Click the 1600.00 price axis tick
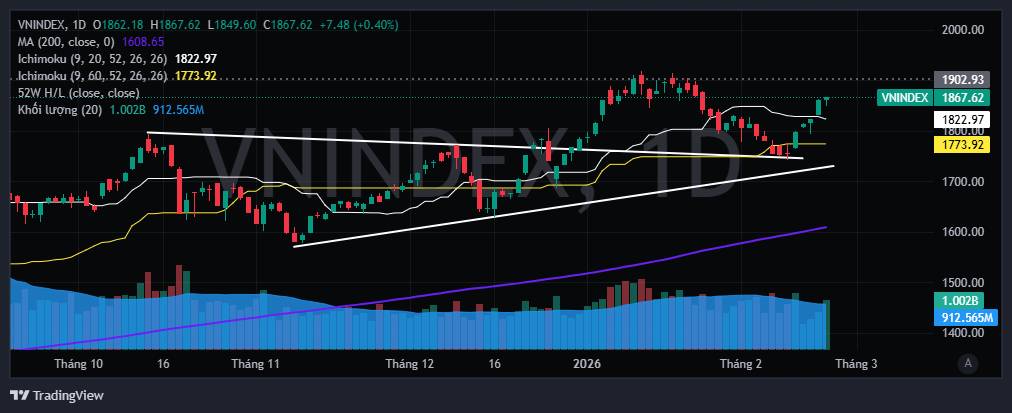Image resolution: width=1012 pixels, height=413 pixels. tap(962, 232)
